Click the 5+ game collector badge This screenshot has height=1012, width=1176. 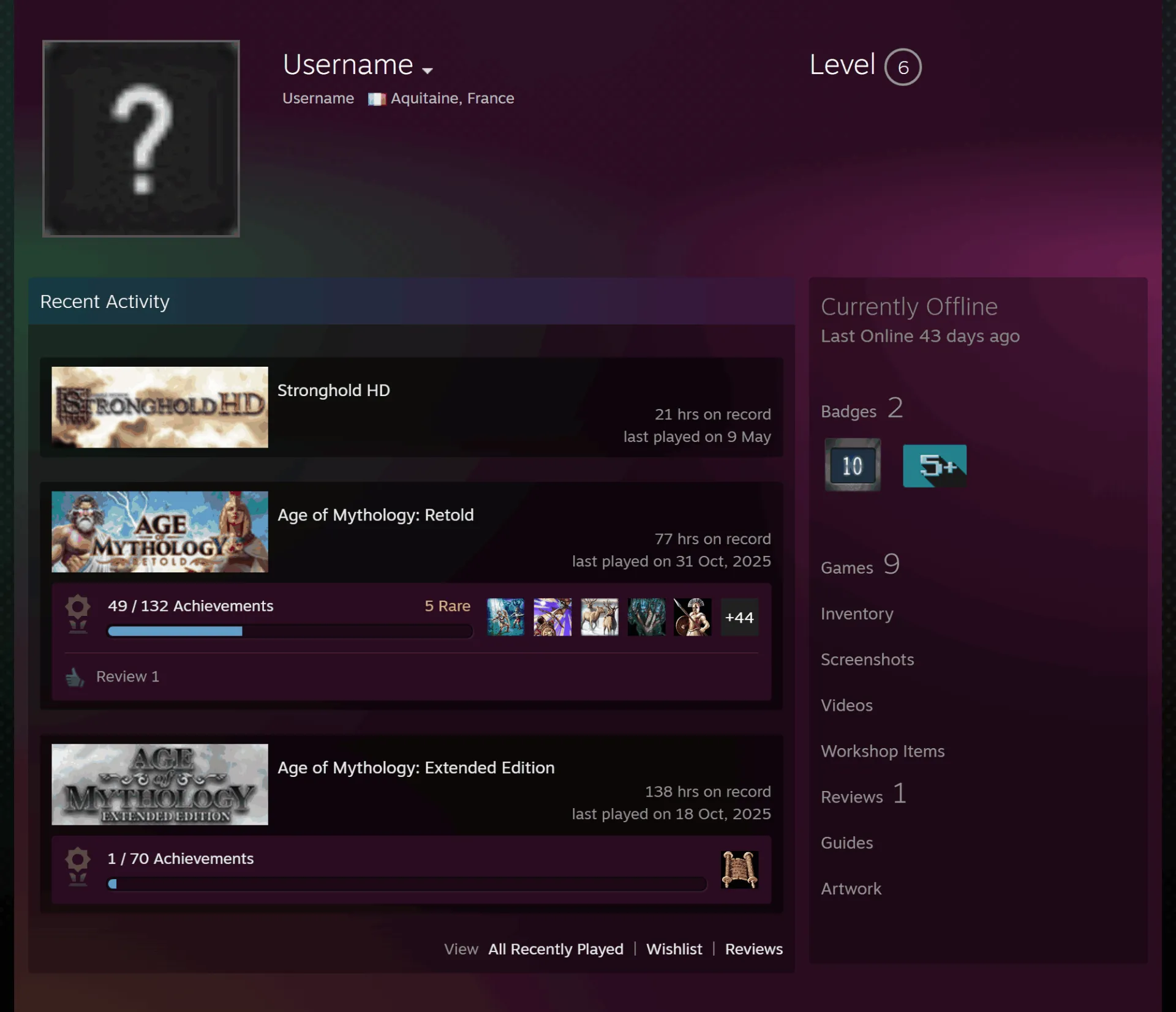tap(935, 466)
